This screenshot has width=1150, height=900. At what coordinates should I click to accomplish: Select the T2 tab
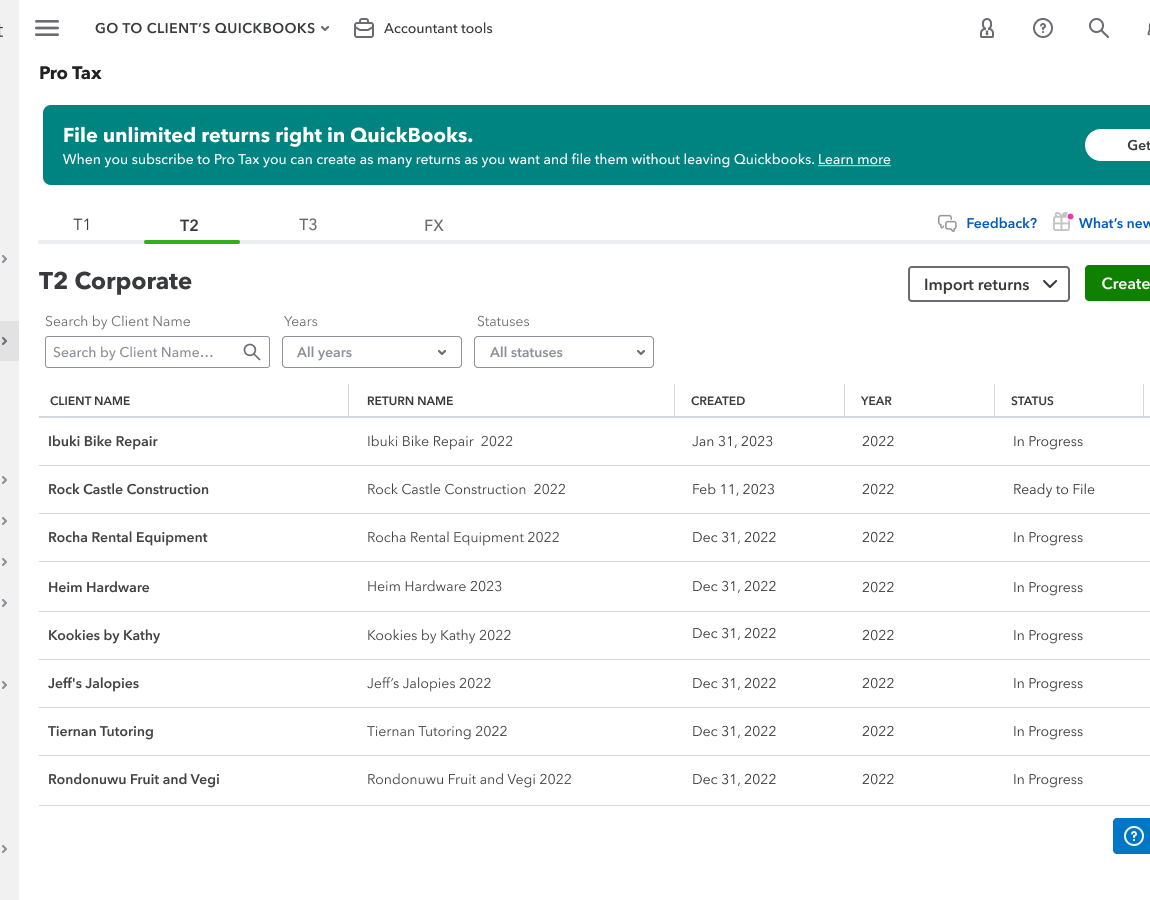(x=189, y=225)
